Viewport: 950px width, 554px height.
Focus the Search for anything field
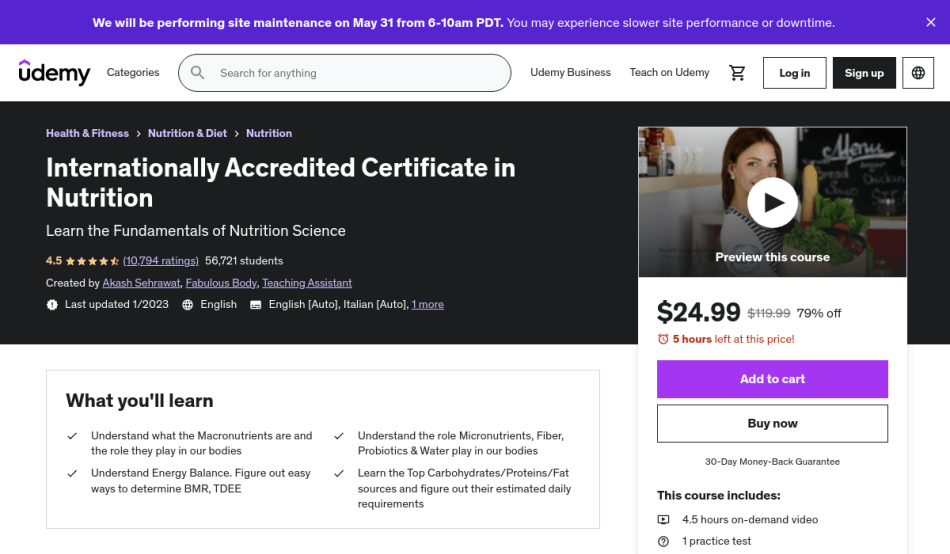tap(345, 73)
